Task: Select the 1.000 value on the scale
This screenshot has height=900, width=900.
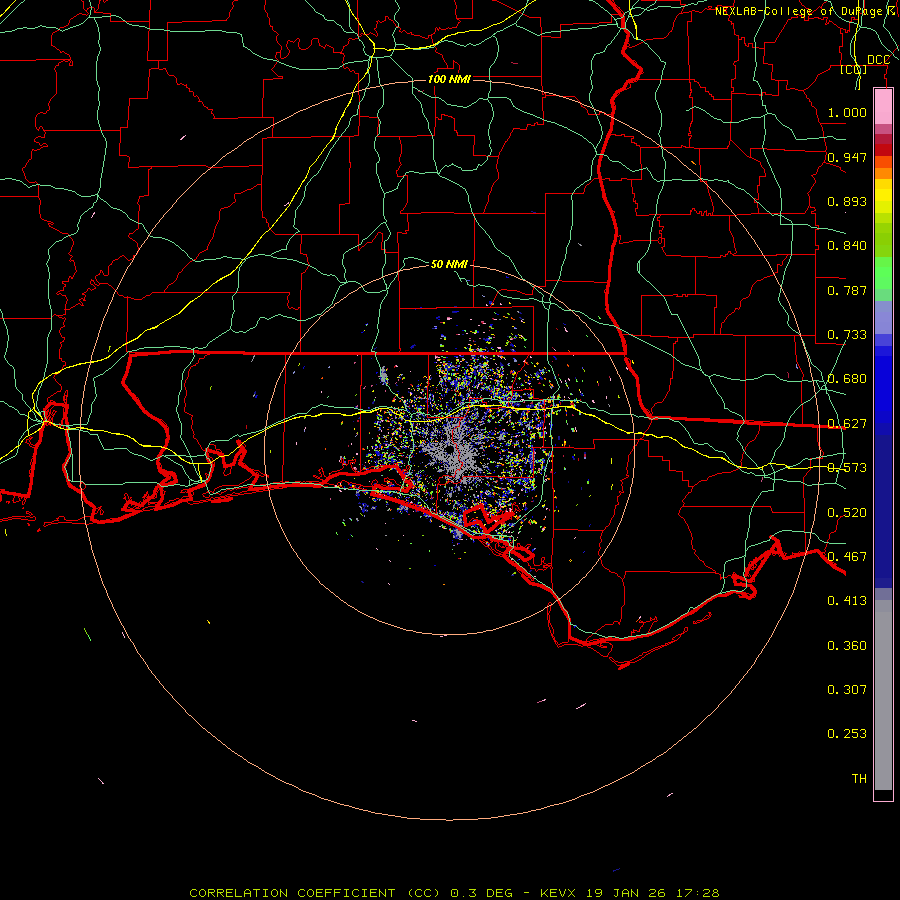Action: click(847, 112)
